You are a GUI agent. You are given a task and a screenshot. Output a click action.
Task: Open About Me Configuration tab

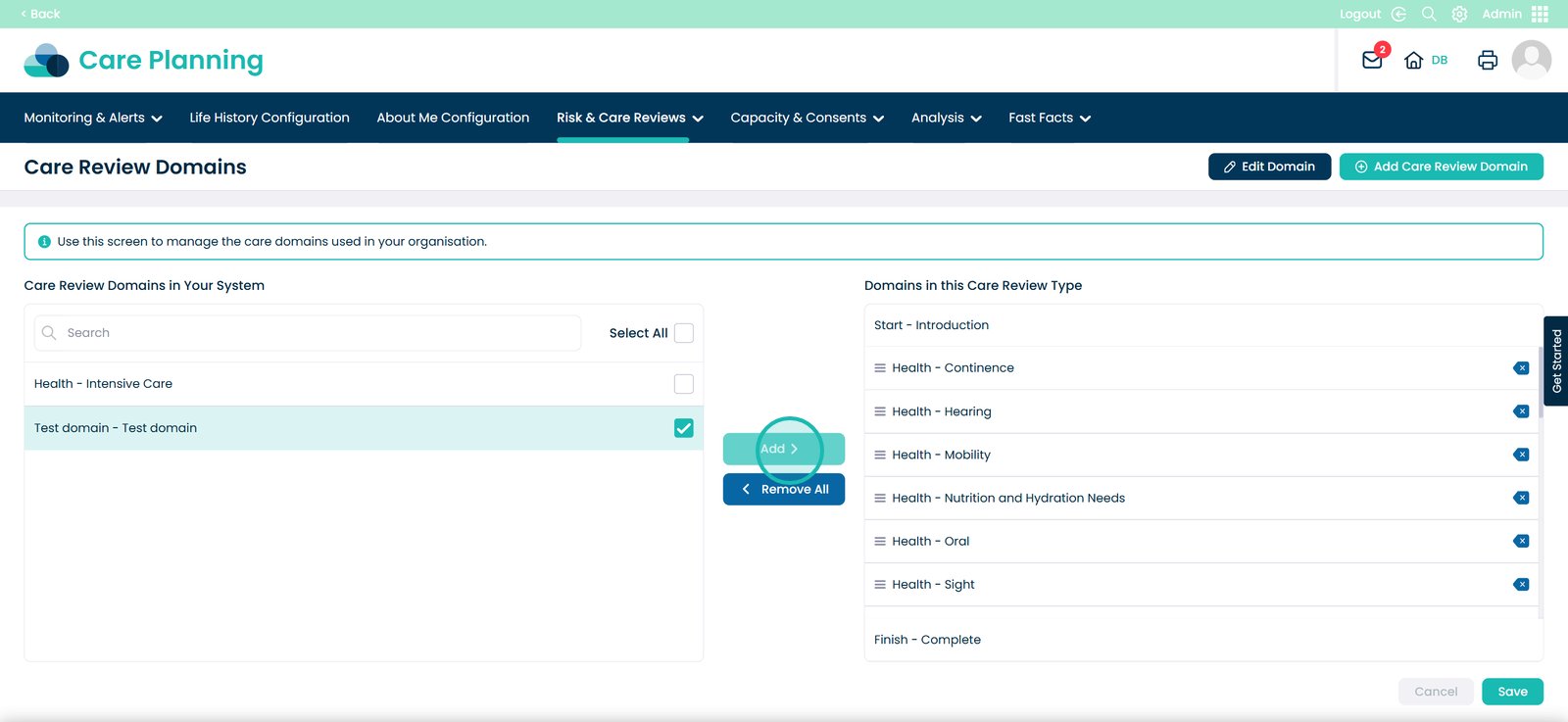(453, 118)
